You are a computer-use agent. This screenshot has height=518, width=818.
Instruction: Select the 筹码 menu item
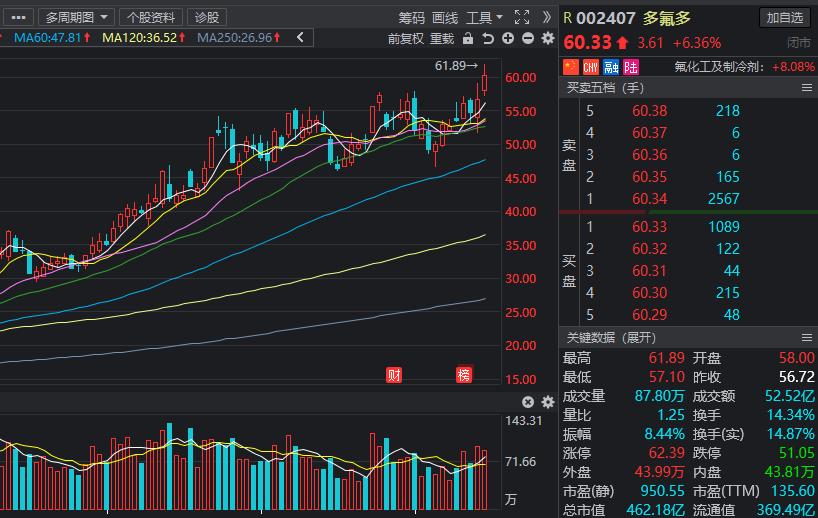(x=411, y=17)
